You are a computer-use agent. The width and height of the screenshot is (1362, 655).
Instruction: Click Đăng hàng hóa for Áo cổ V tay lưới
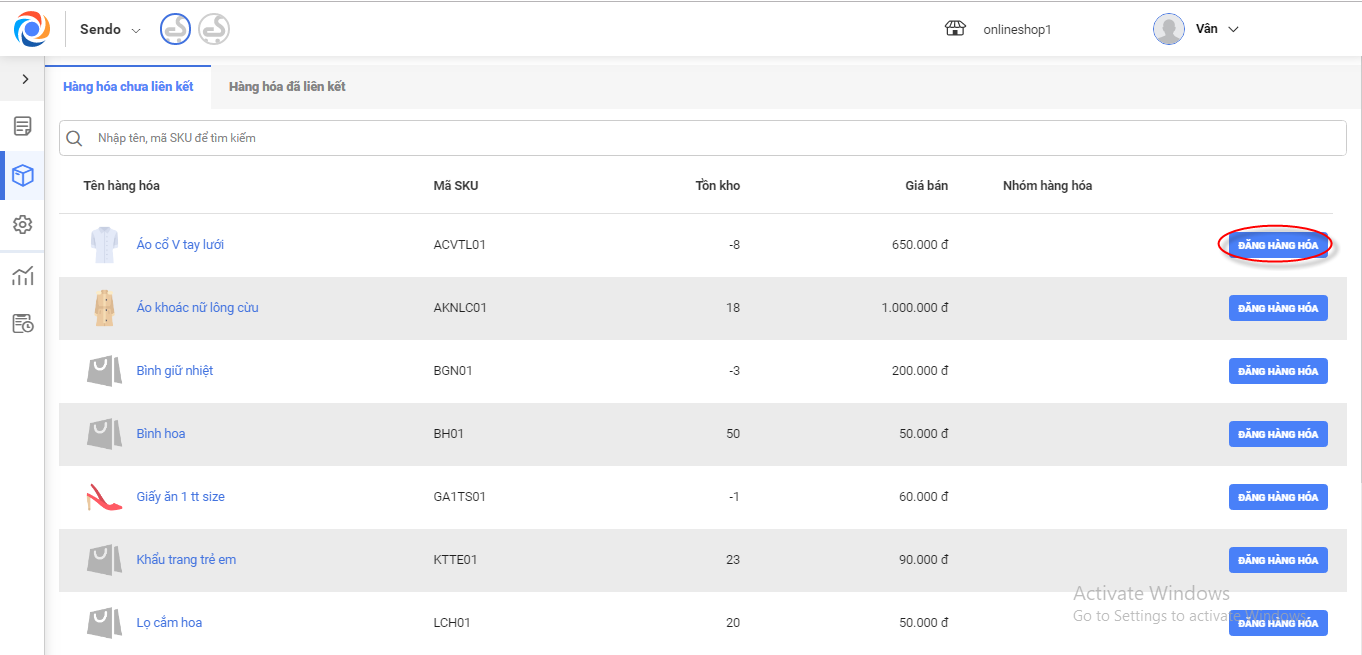click(x=1277, y=245)
